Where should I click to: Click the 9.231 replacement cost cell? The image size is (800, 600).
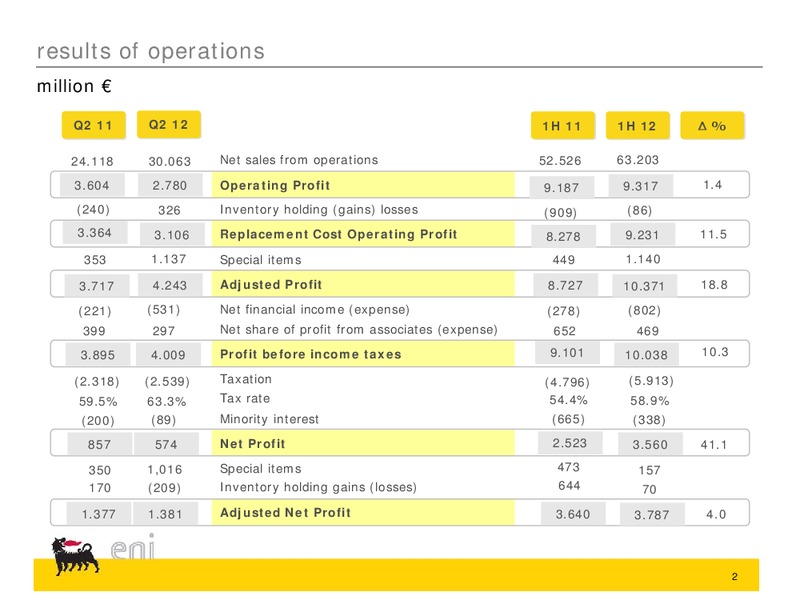[642, 235]
